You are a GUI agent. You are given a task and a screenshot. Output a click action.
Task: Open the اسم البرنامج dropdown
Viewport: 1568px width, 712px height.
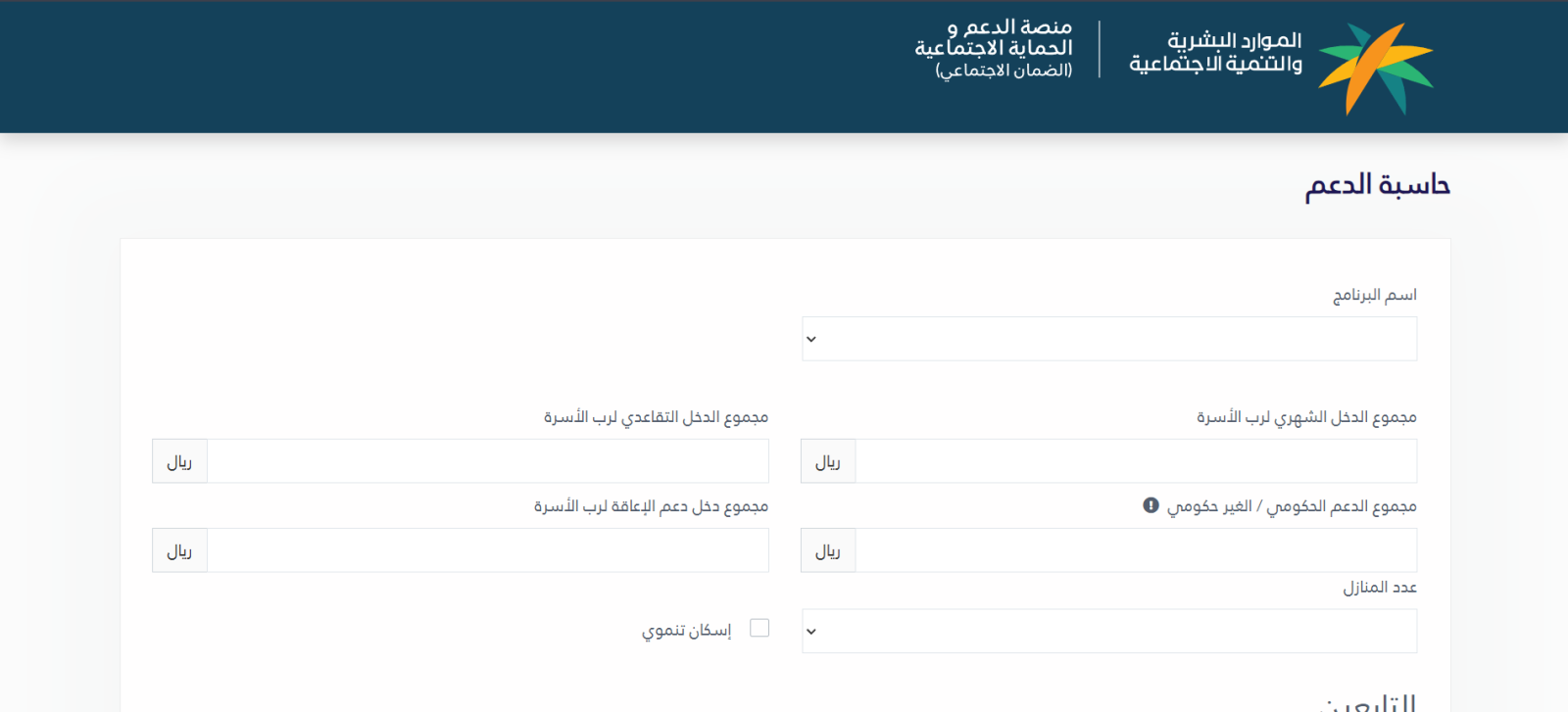click(1108, 339)
